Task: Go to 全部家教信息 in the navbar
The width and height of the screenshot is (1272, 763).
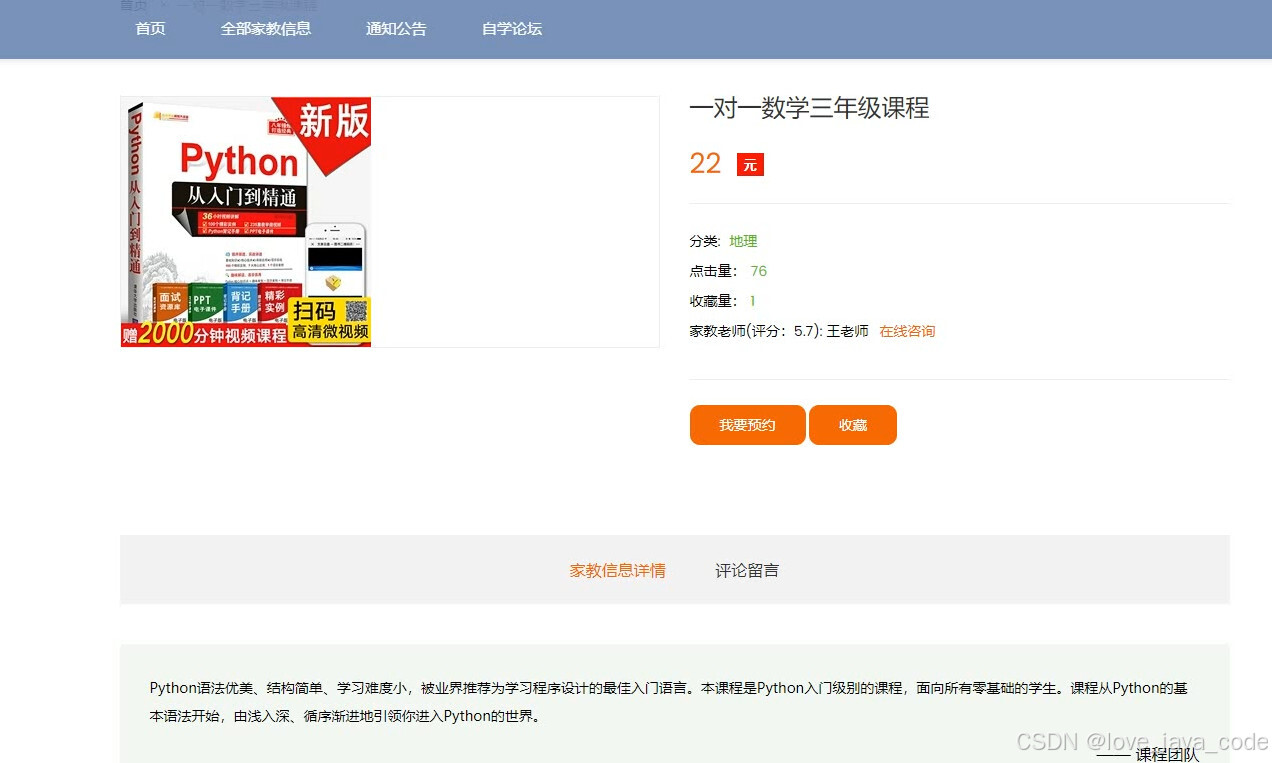Action: tap(266, 29)
